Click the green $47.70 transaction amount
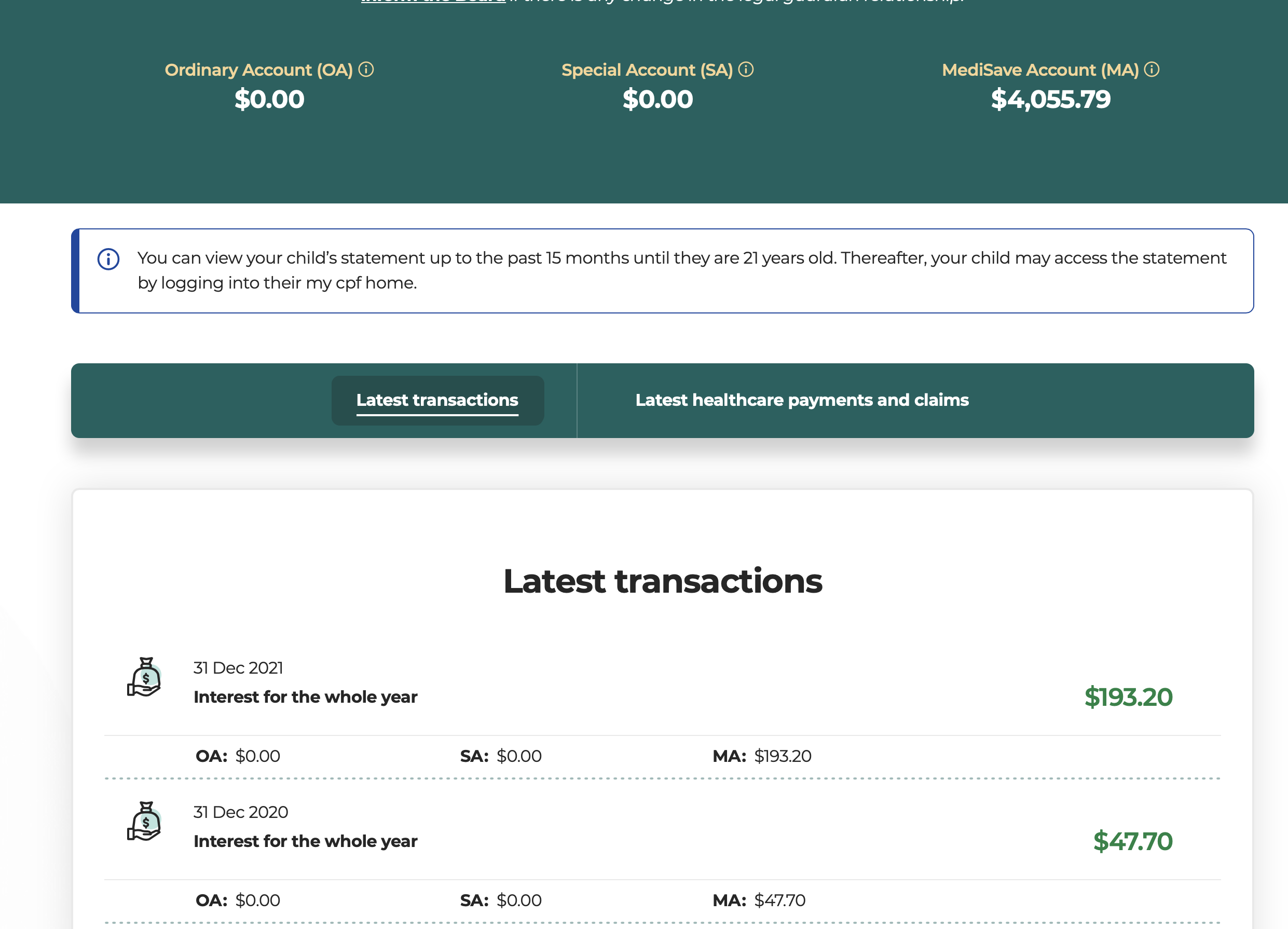 tap(1132, 841)
